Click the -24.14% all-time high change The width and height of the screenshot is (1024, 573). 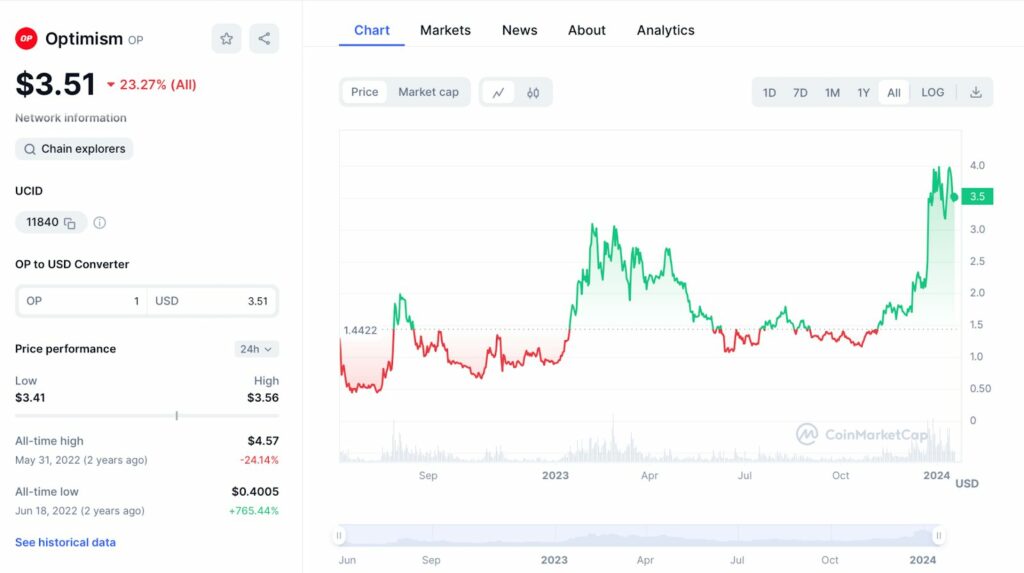[x=259, y=460]
